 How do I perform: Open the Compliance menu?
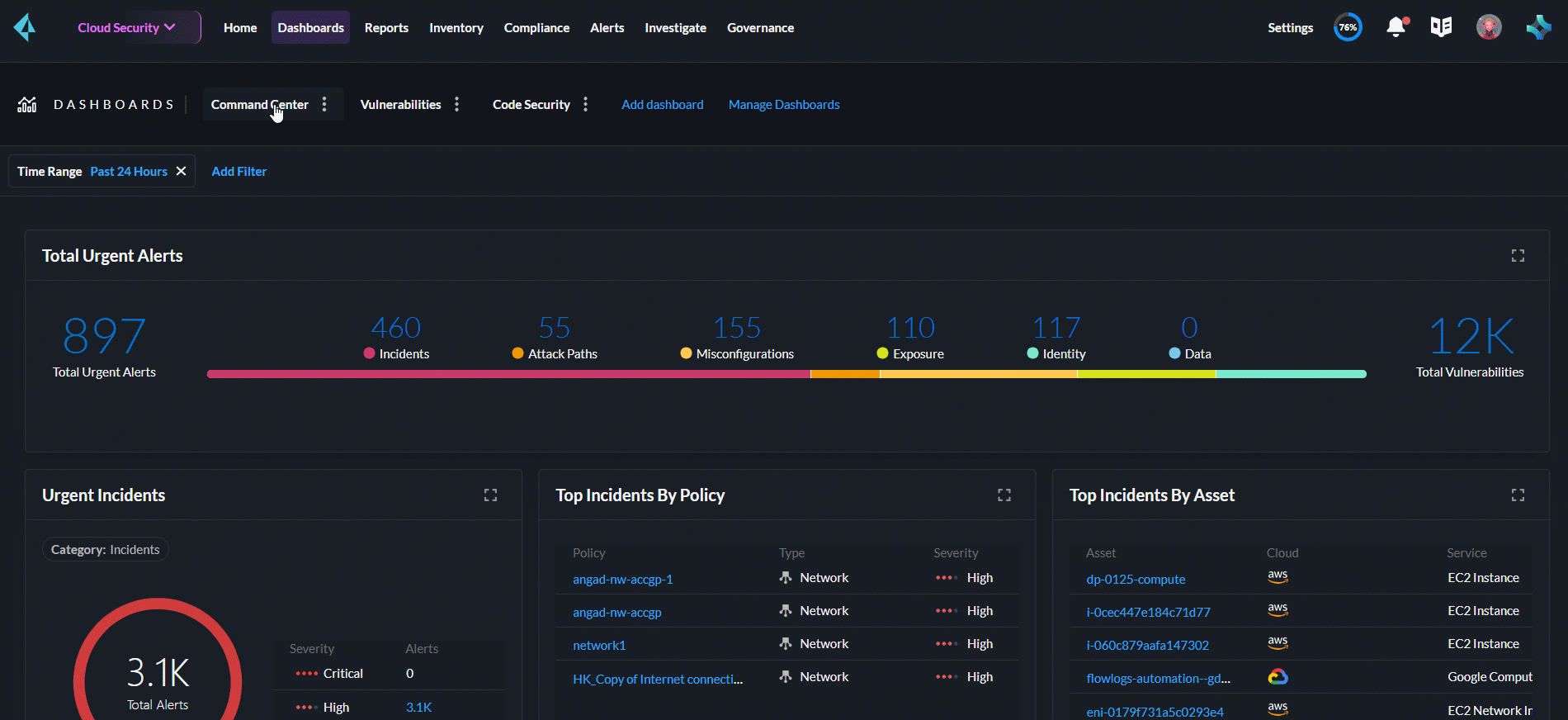pos(536,27)
